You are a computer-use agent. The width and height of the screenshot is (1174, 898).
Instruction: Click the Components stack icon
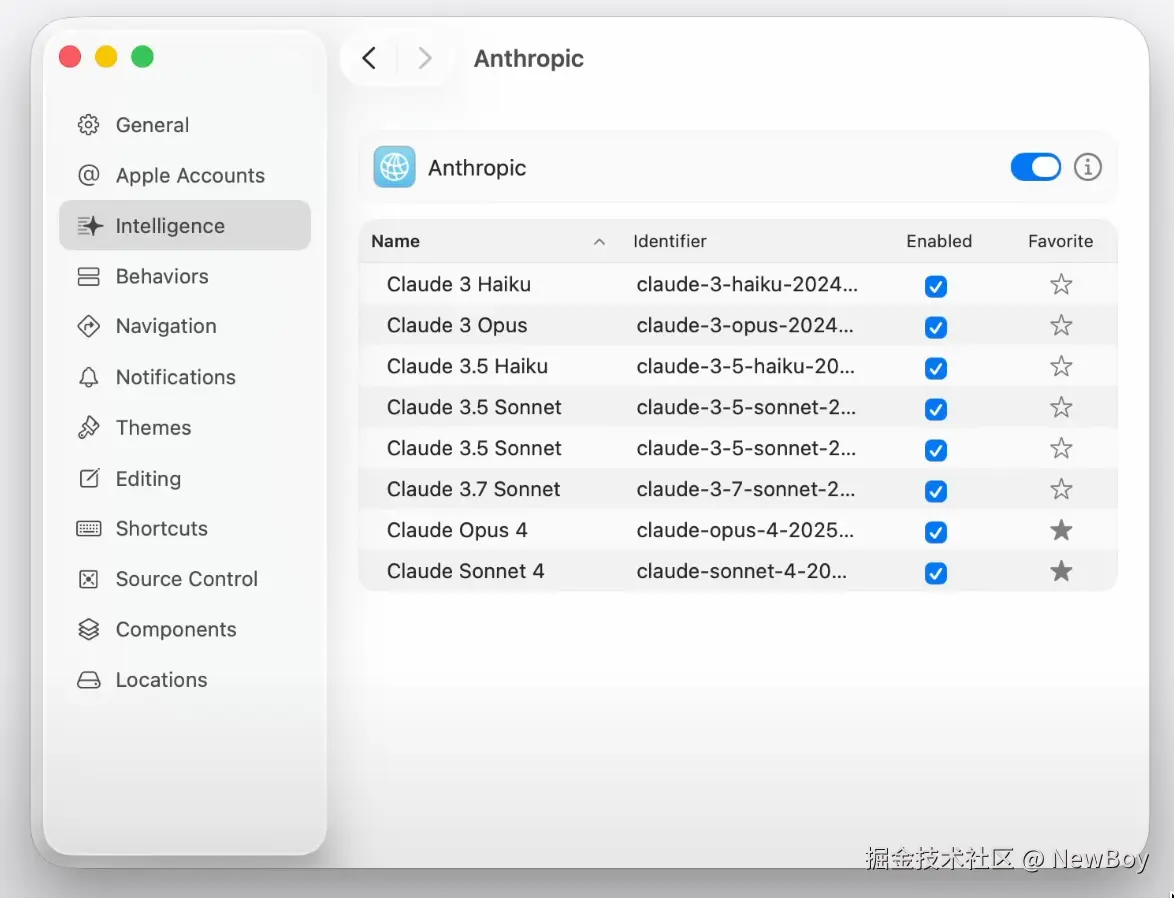88,629
